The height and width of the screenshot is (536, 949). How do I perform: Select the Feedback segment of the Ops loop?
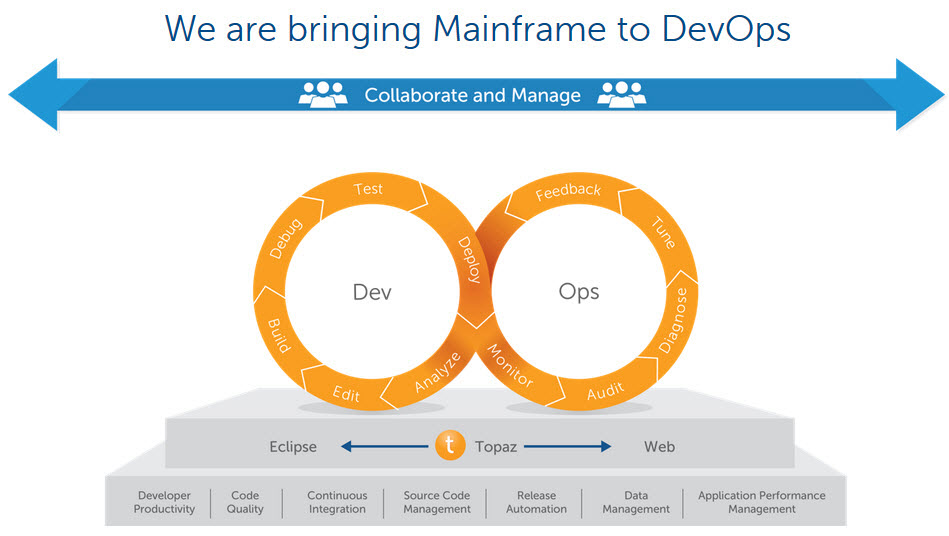pos(568,191)
